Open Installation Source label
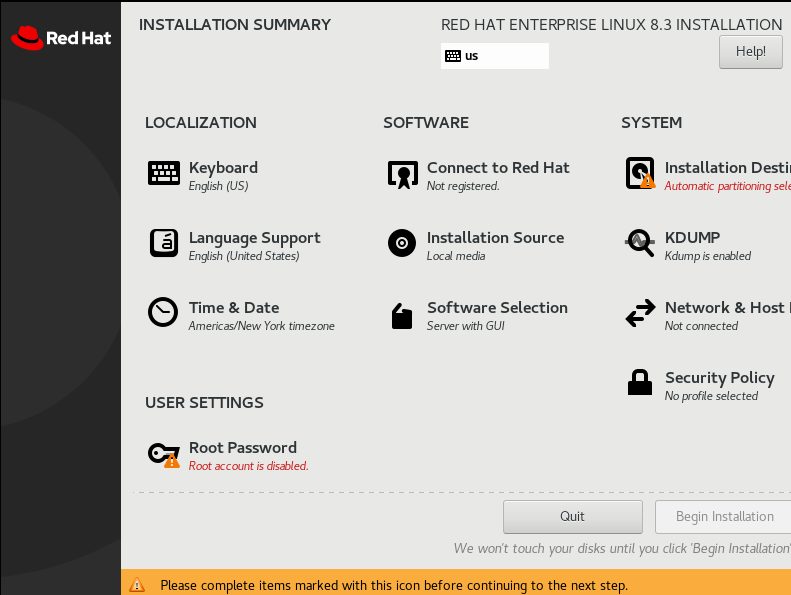This screenshot has height=595, width=791. [495, 237]
